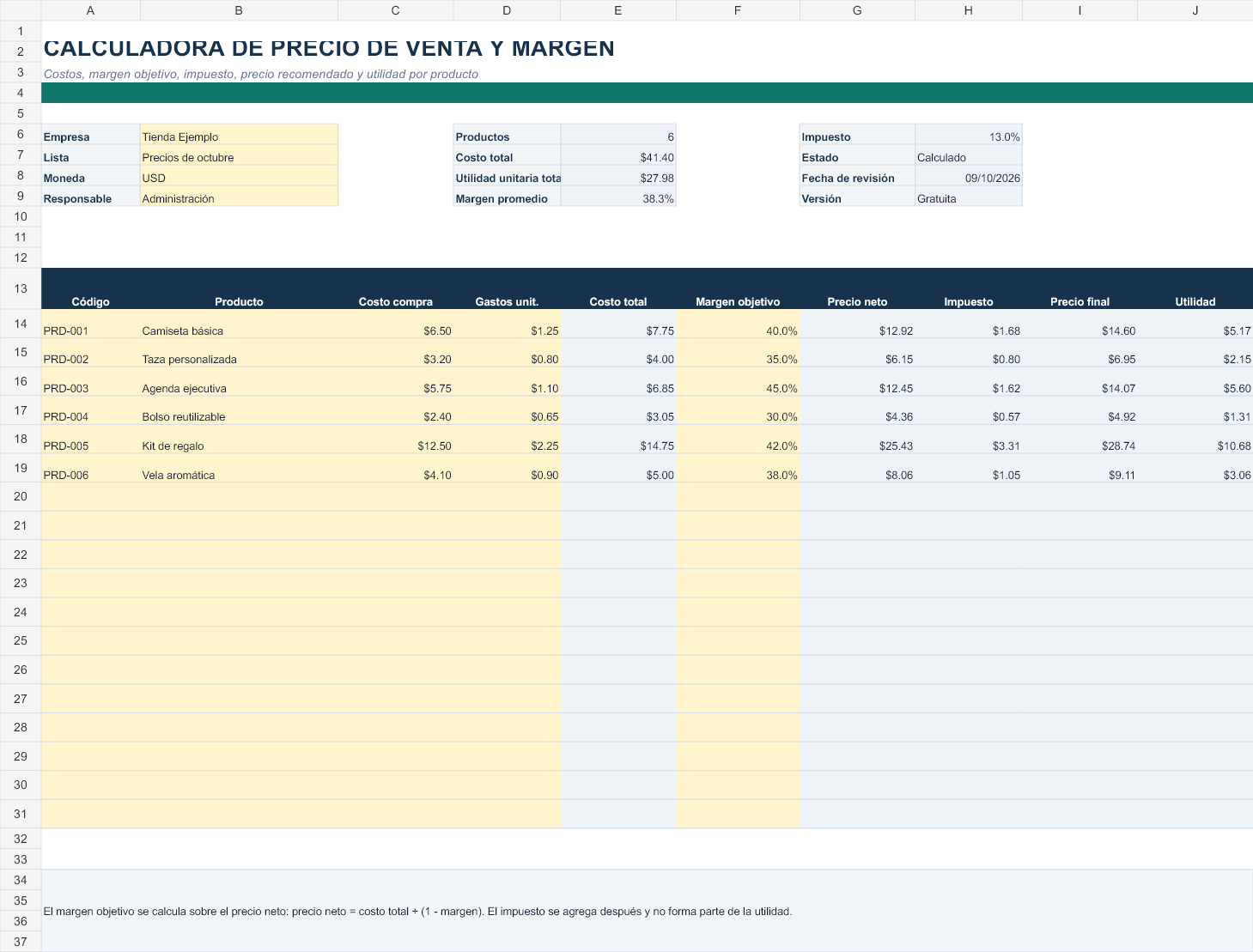Image resolution: width=1253 pixels, height=952 pixels.
Task: Select the Utilidad unitaria total value '$27.98'
Action: tap(618, 176)
